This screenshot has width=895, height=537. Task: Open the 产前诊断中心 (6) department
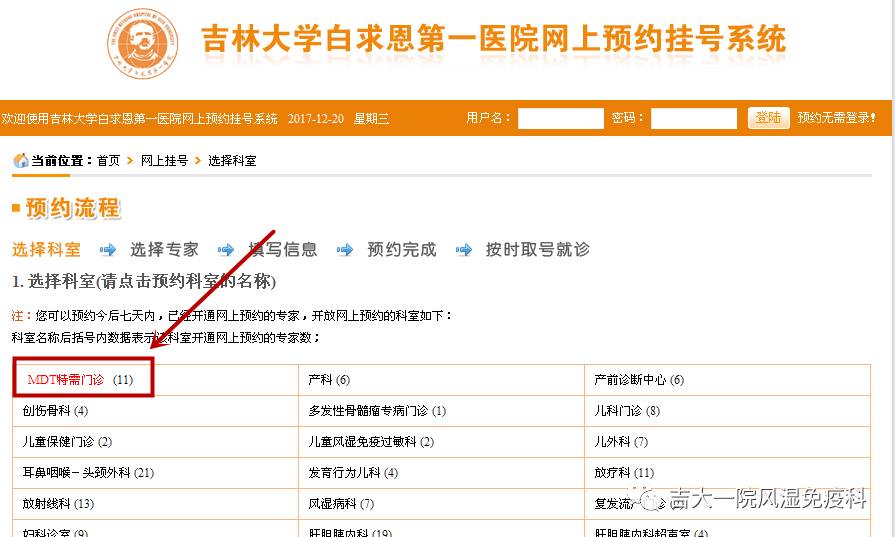639,379
